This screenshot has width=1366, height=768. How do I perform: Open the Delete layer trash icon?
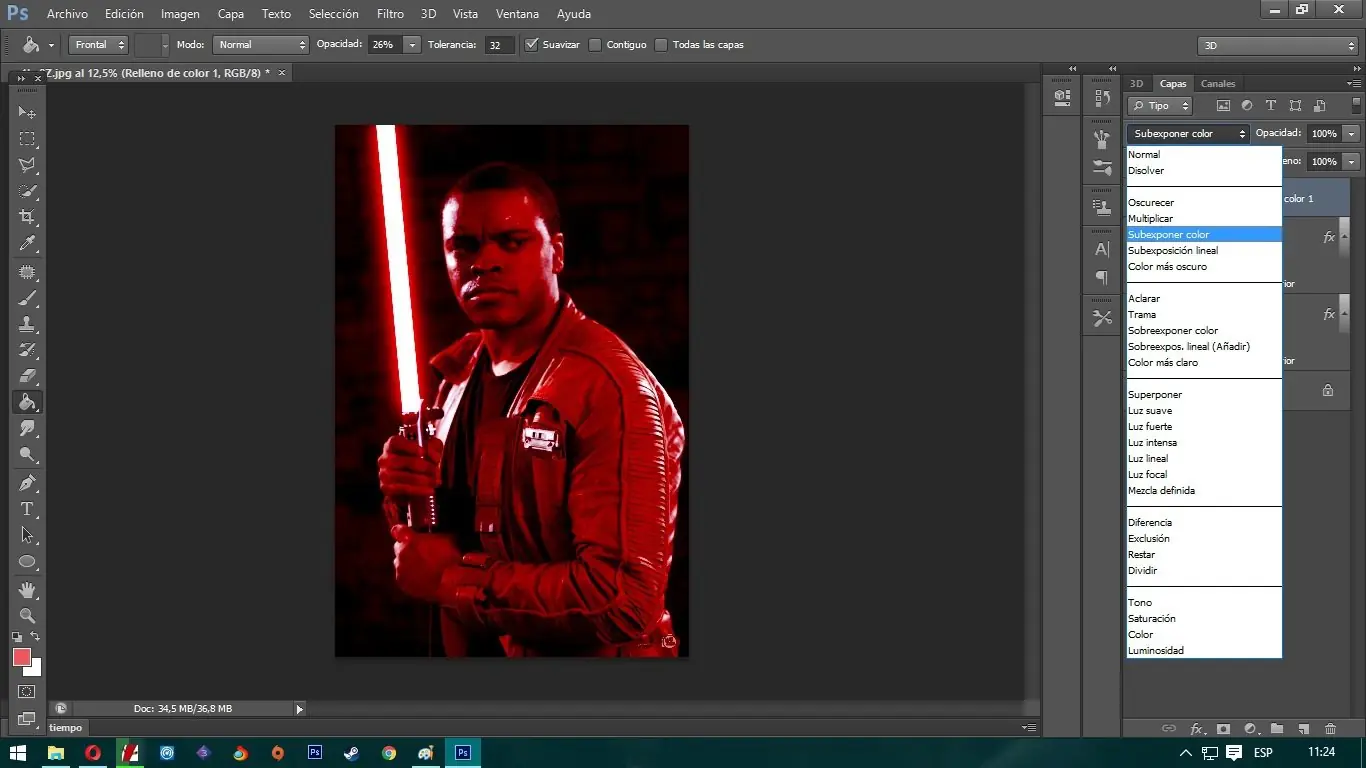(x=1330, y=729)
